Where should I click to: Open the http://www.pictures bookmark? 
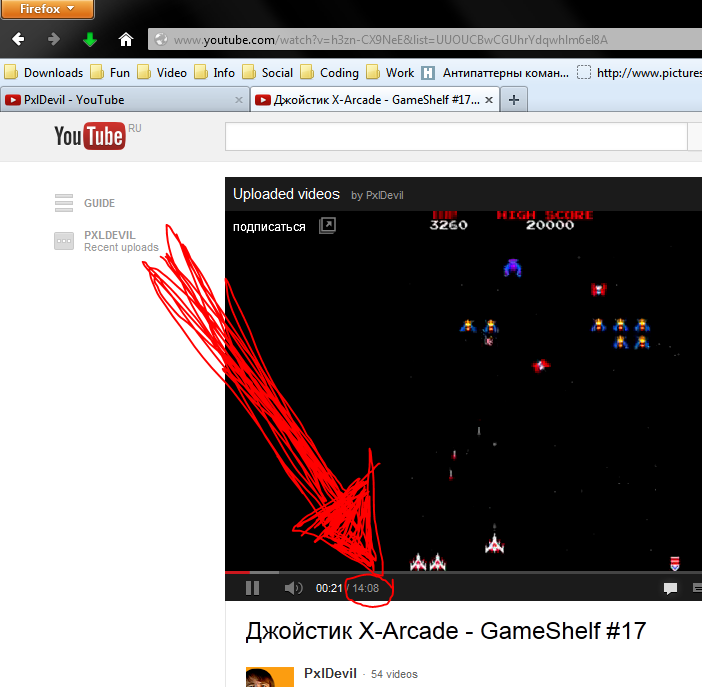click(639, 73)
